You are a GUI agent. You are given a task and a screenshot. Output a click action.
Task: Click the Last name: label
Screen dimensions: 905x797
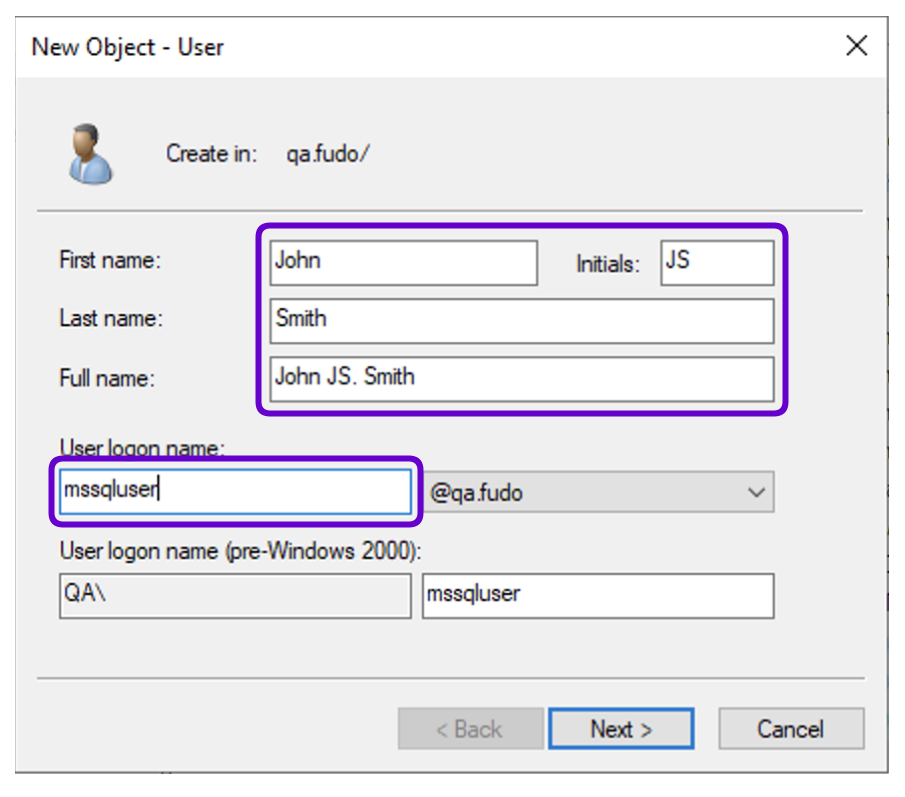pyautogui.click(x=111, y=319)
